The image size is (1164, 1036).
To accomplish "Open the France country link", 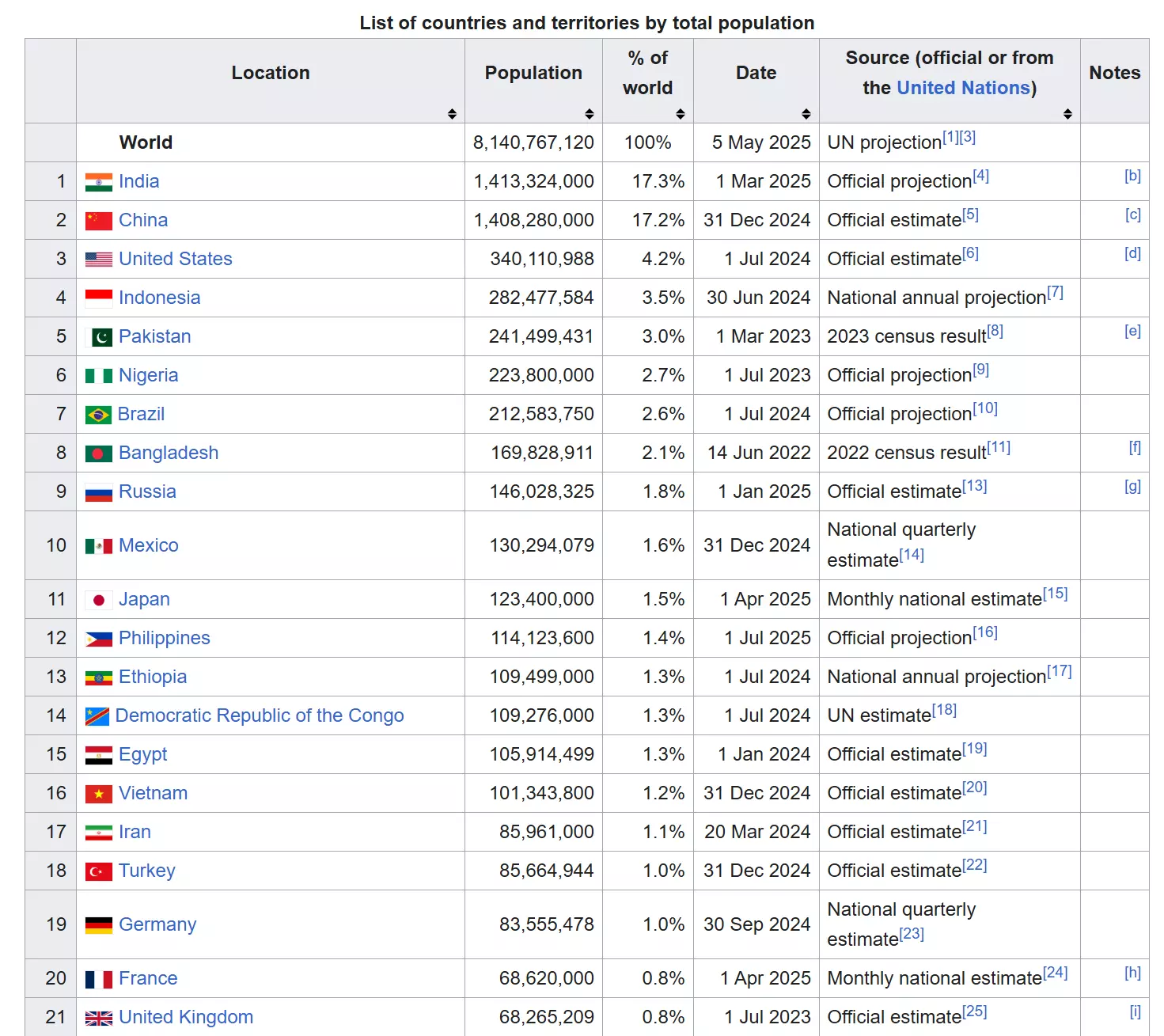I will (x=148, y=978).
